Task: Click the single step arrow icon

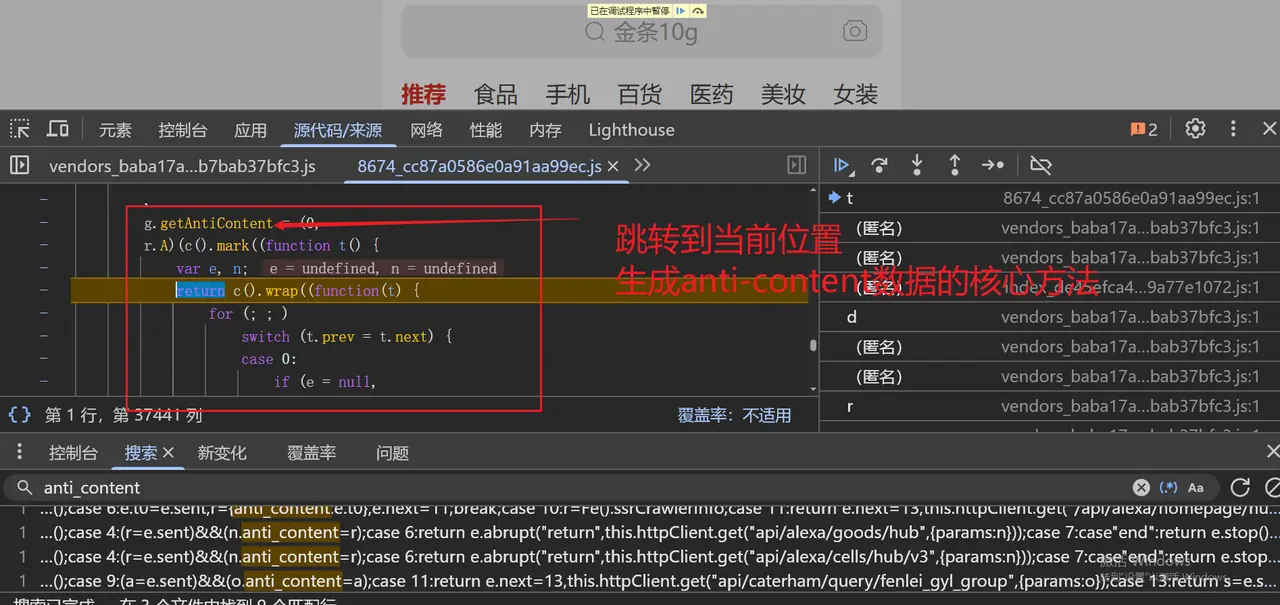Action: tap(992, 165)
